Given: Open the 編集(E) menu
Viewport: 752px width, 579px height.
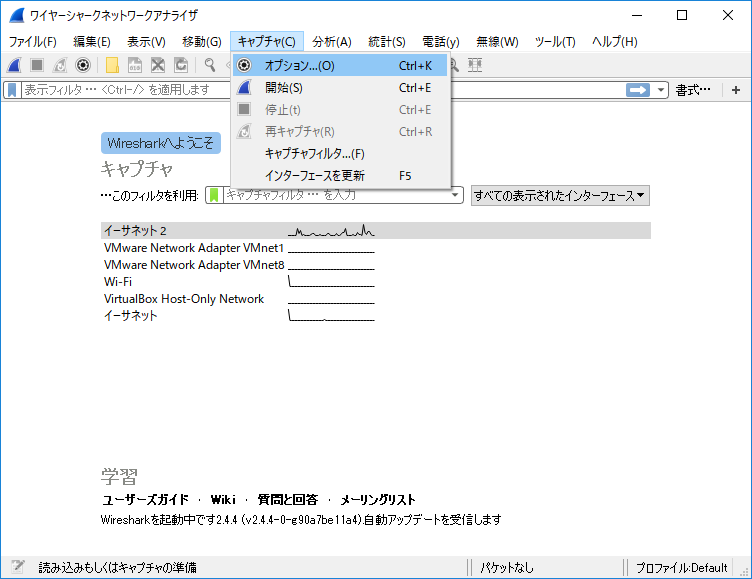Looking at the screenshot, I should 92,42.
